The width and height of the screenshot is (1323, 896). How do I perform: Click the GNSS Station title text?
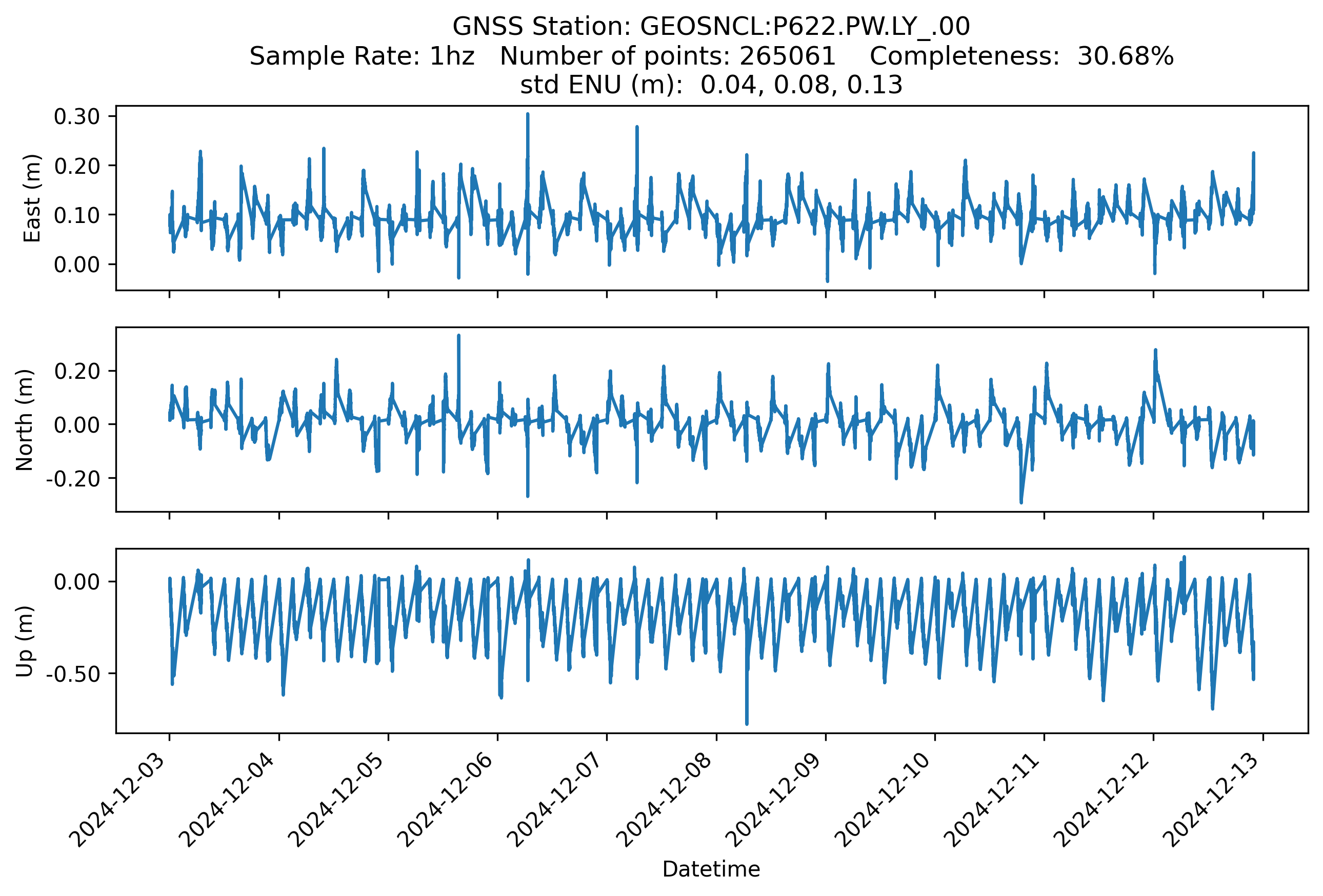[711, 26]
